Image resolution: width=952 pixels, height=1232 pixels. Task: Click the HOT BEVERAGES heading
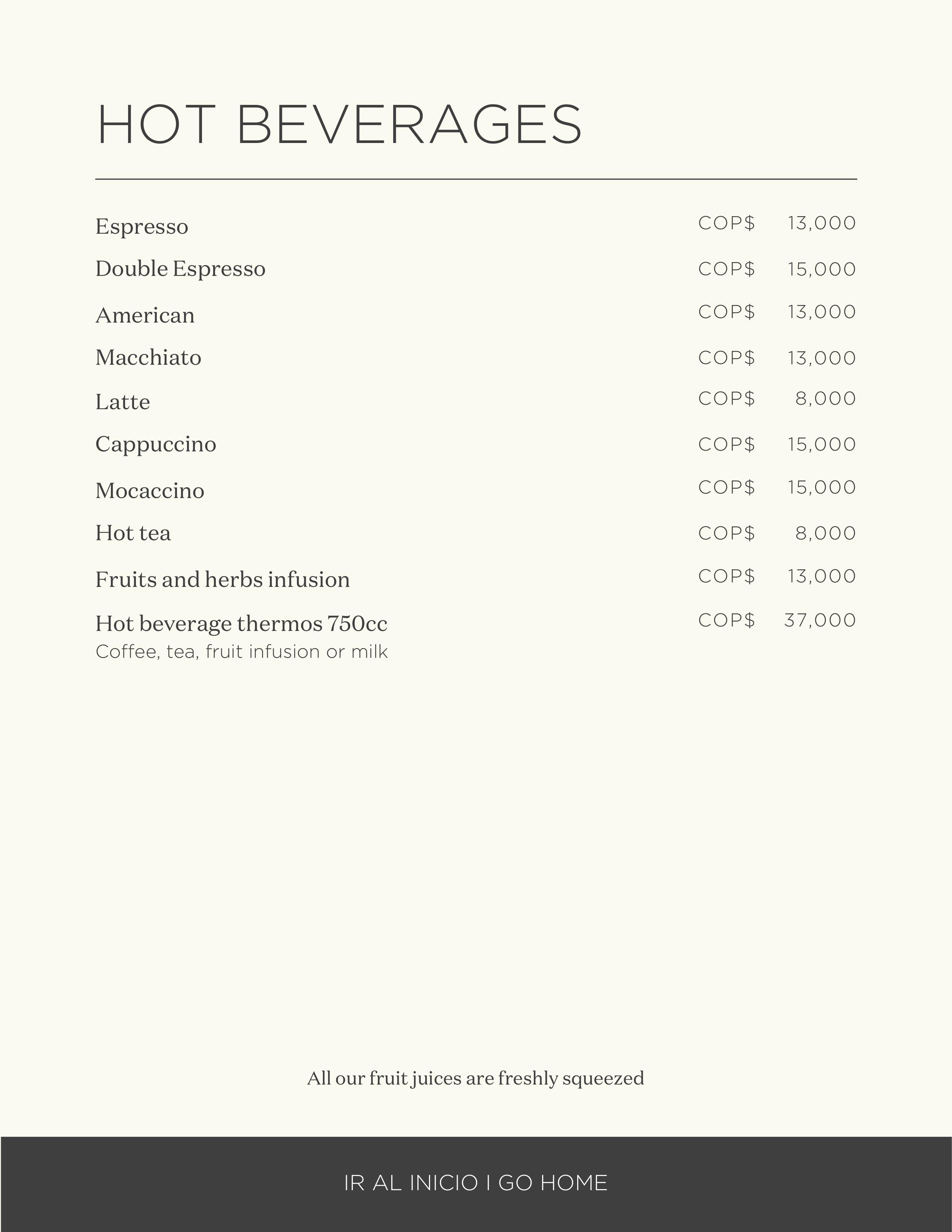click(339, 125)
